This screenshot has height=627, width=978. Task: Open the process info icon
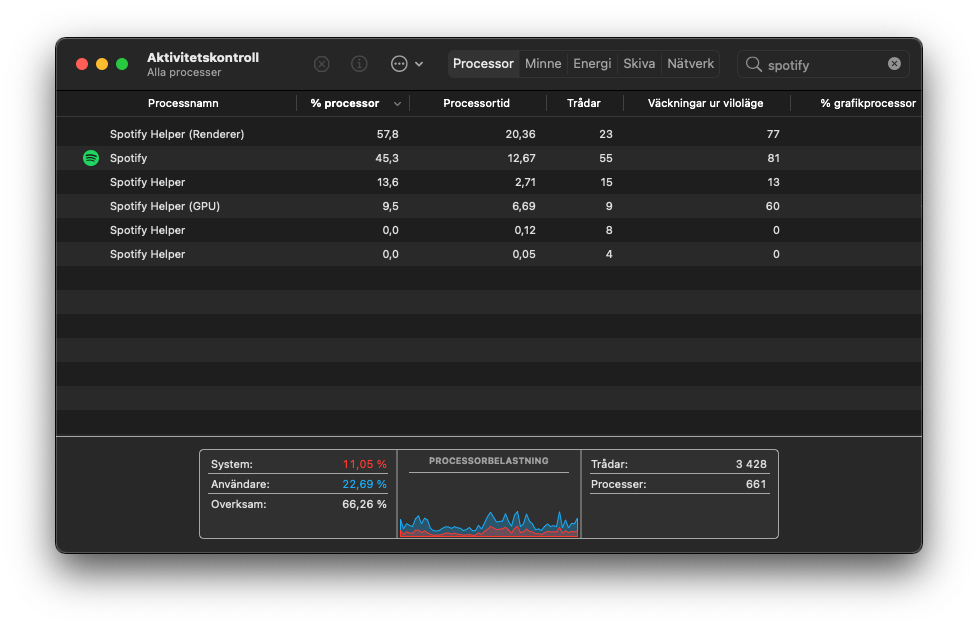[359, 64]
